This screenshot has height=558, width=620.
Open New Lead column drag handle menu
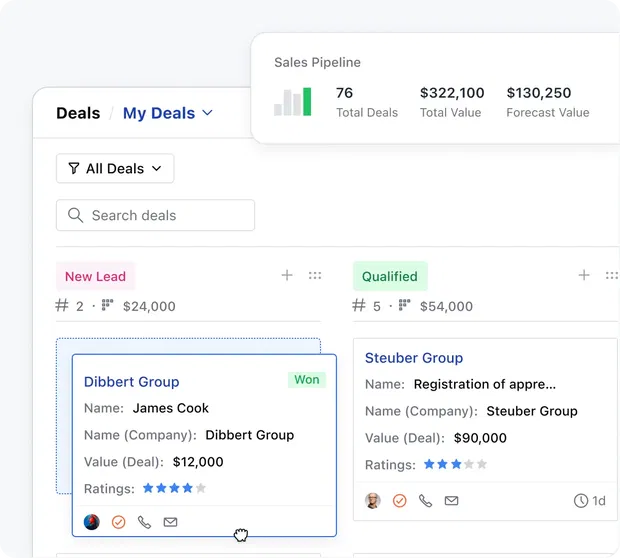(x=315, y=275)
